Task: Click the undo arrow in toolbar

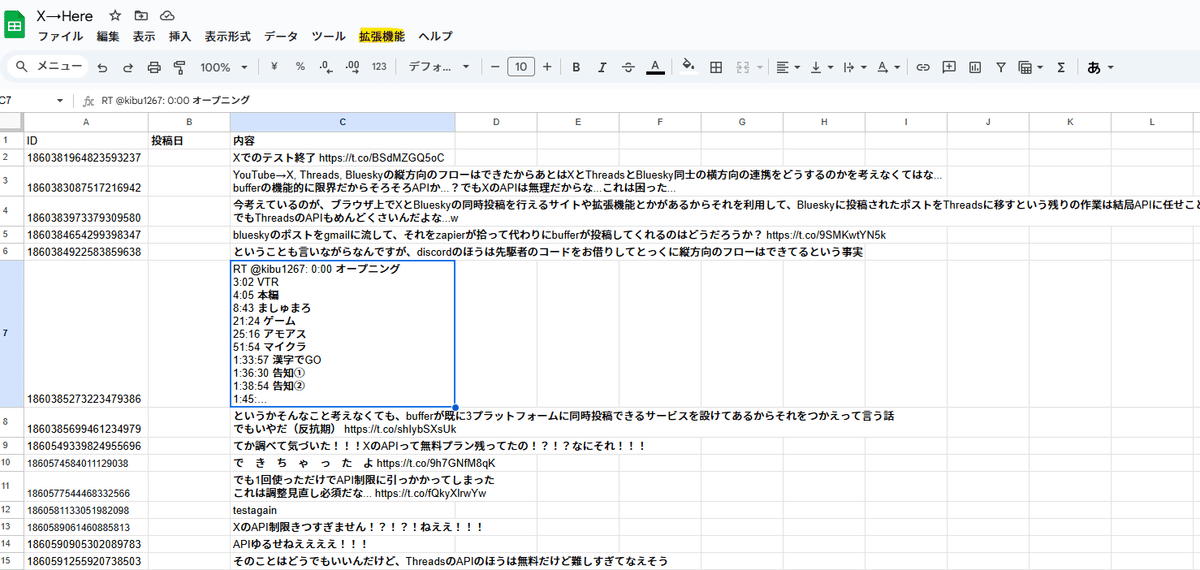Action: click(x=102, y=67)
